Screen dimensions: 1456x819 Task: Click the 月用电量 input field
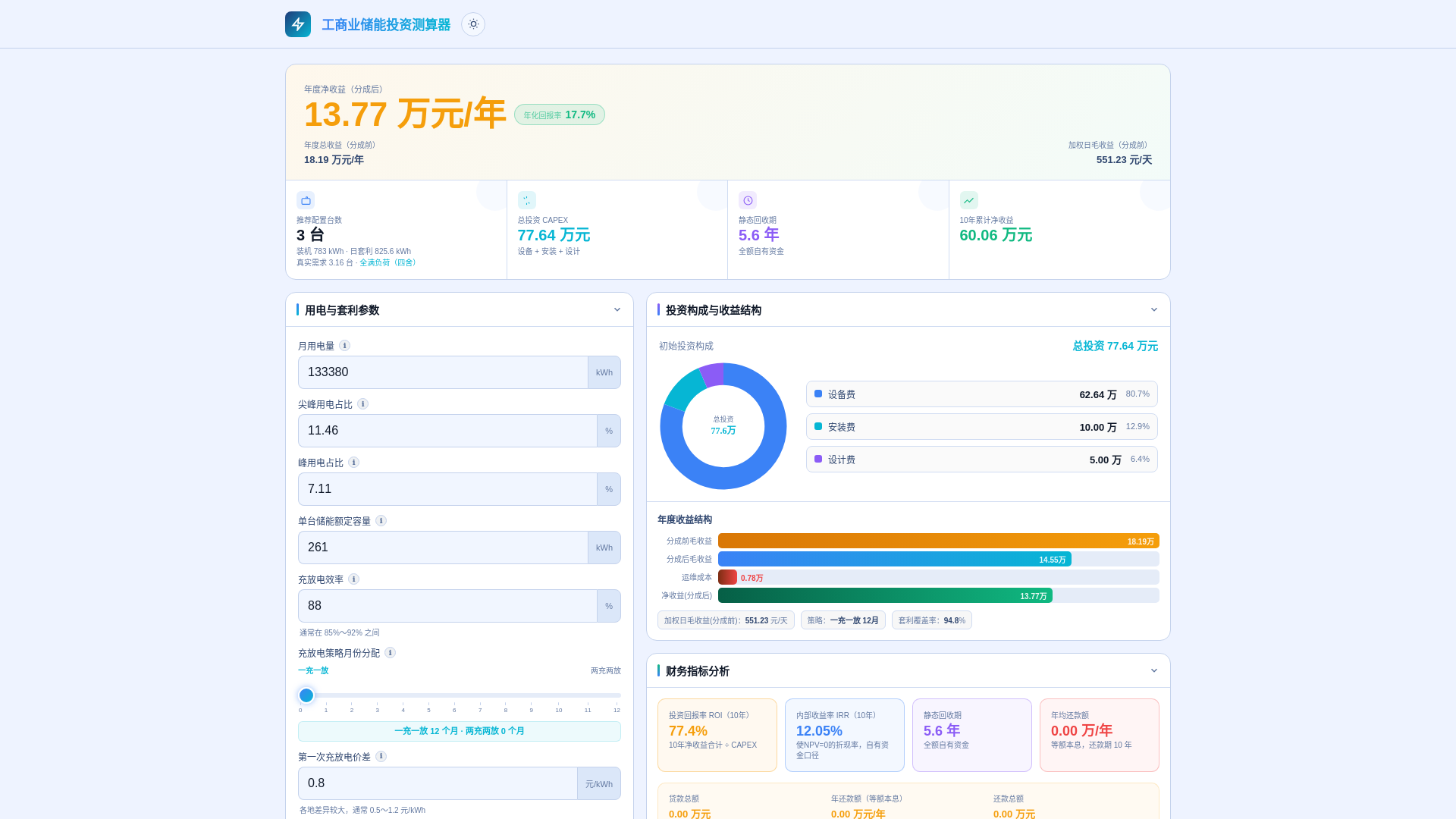[443, 372]
